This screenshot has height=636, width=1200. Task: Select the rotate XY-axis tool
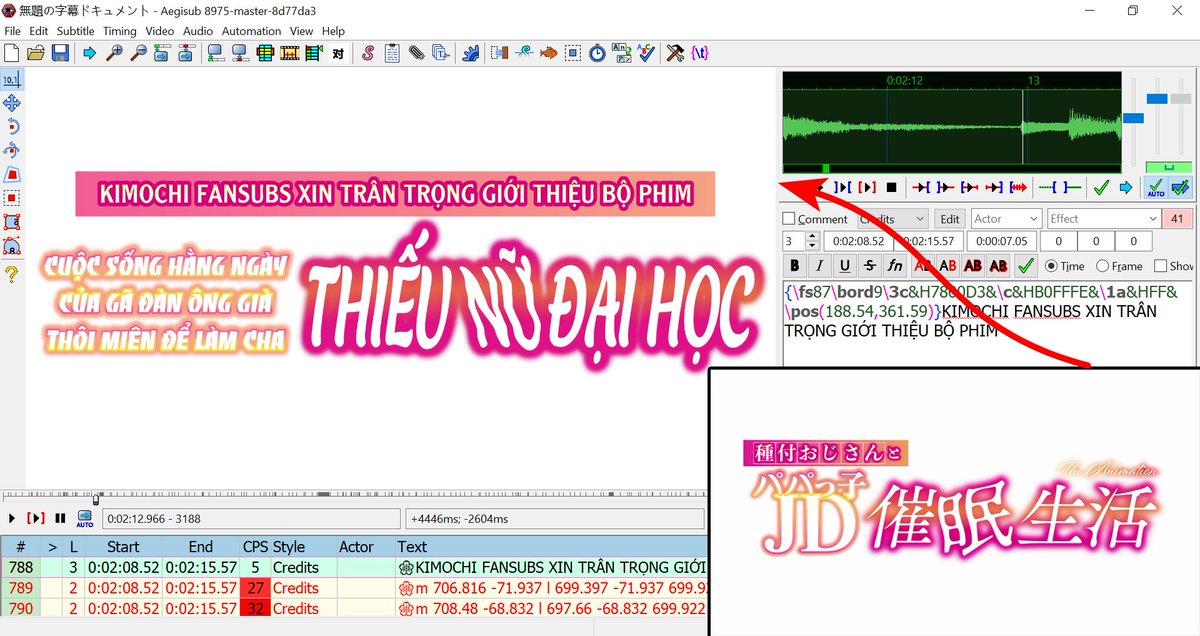tap(12, 150)
